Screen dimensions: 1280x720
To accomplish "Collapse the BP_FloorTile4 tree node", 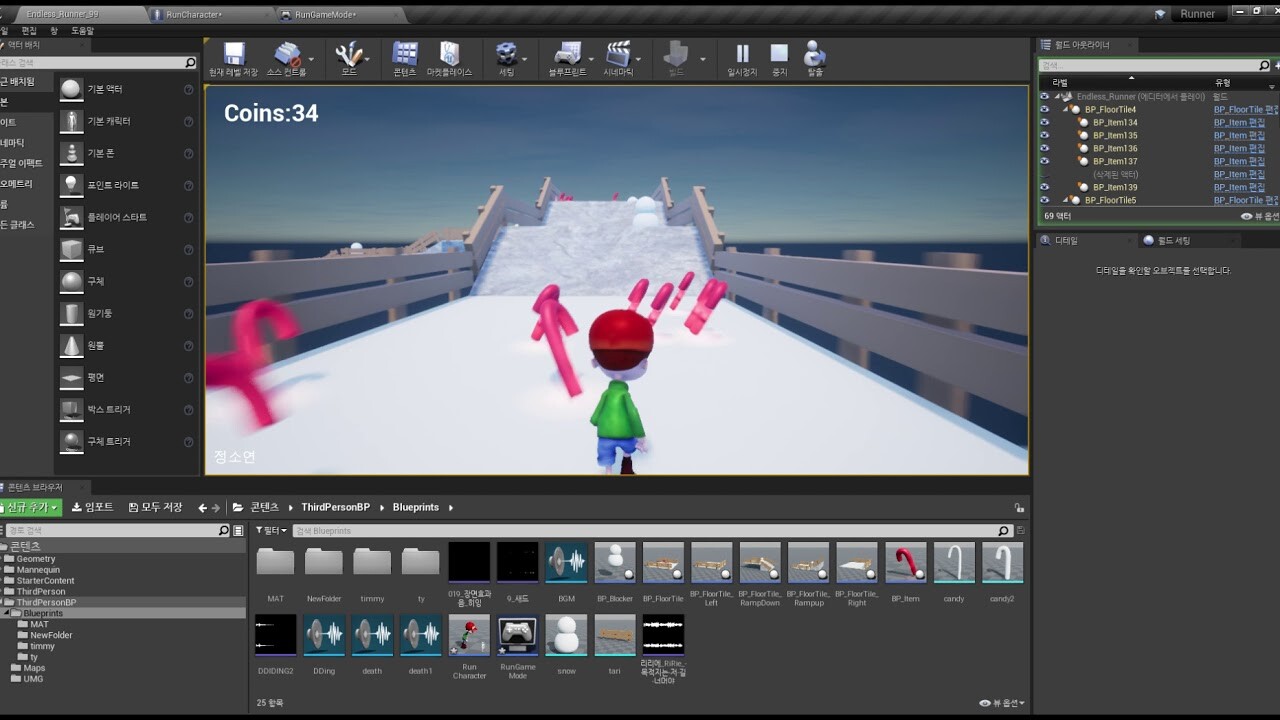I will tap(1067, 110).
